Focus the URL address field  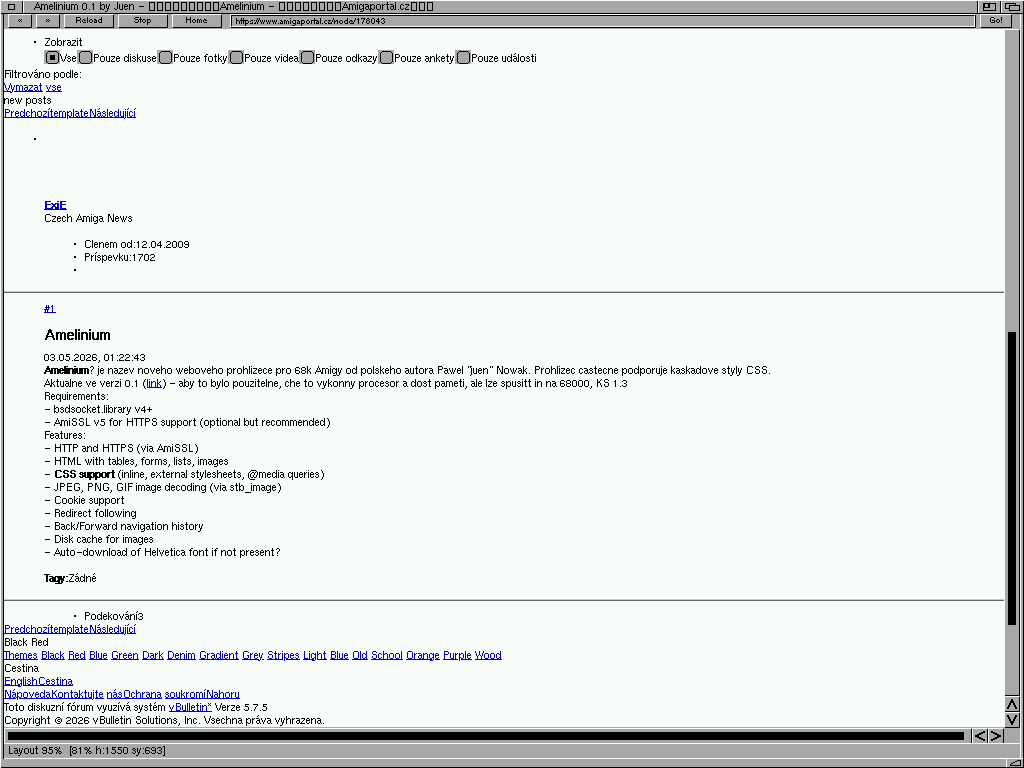tap(603, 21)
